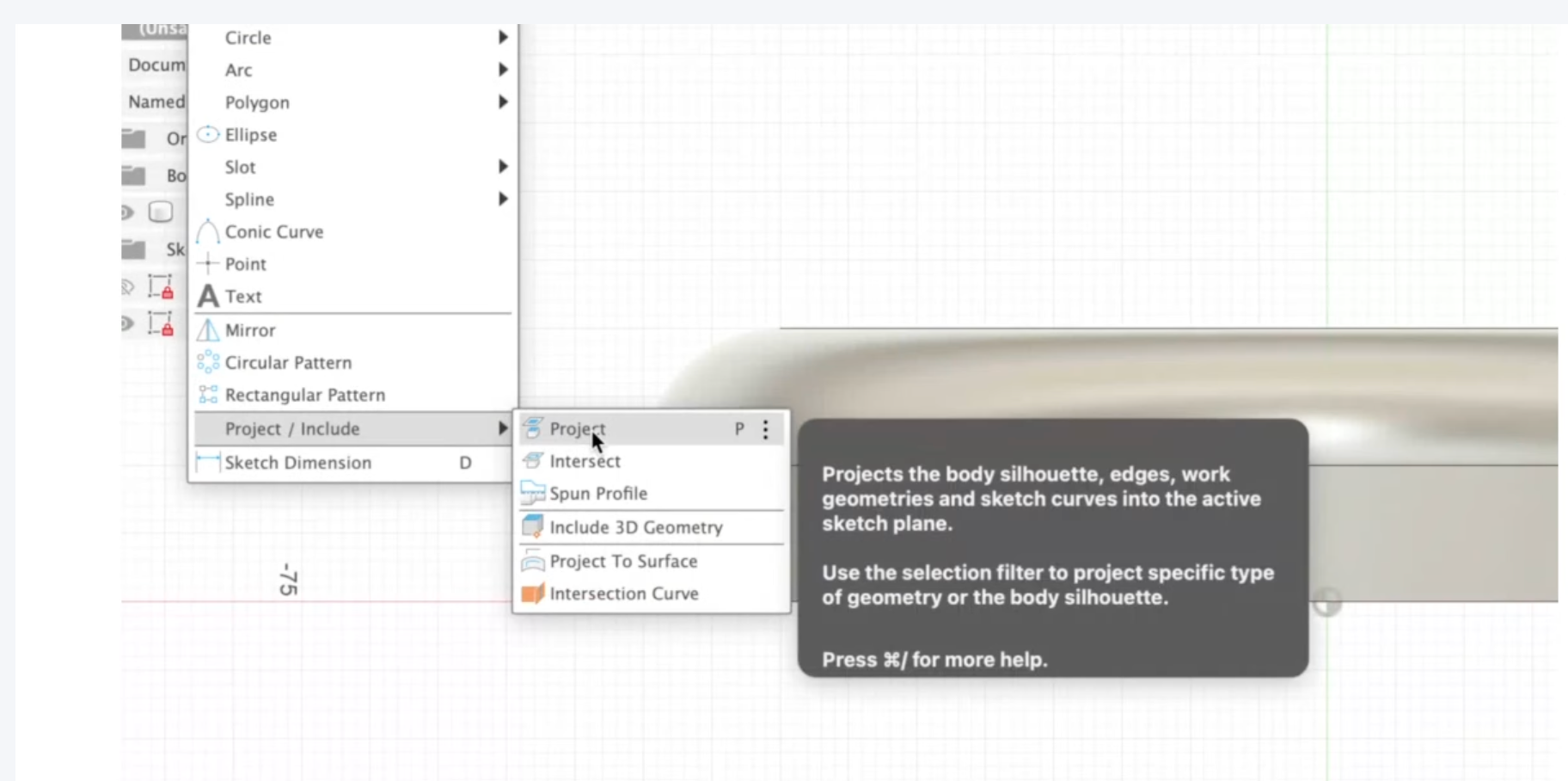Image resolution: width=1568 pixels, height=781 pixels.
Task: Select the first locked sketch icon
Action: pos(161,286)
